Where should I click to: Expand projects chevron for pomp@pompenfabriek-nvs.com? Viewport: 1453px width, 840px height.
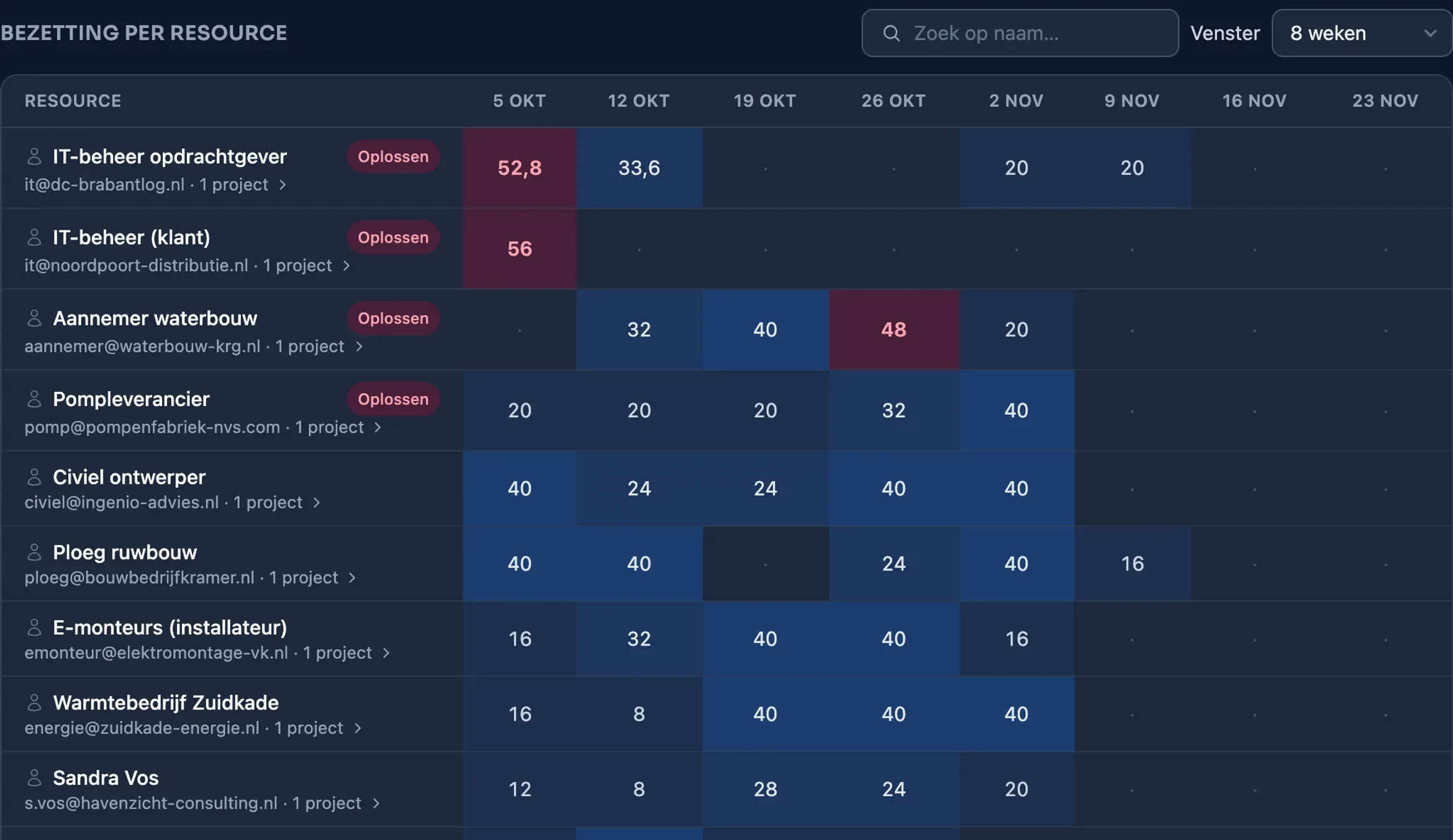click(378, 427)
